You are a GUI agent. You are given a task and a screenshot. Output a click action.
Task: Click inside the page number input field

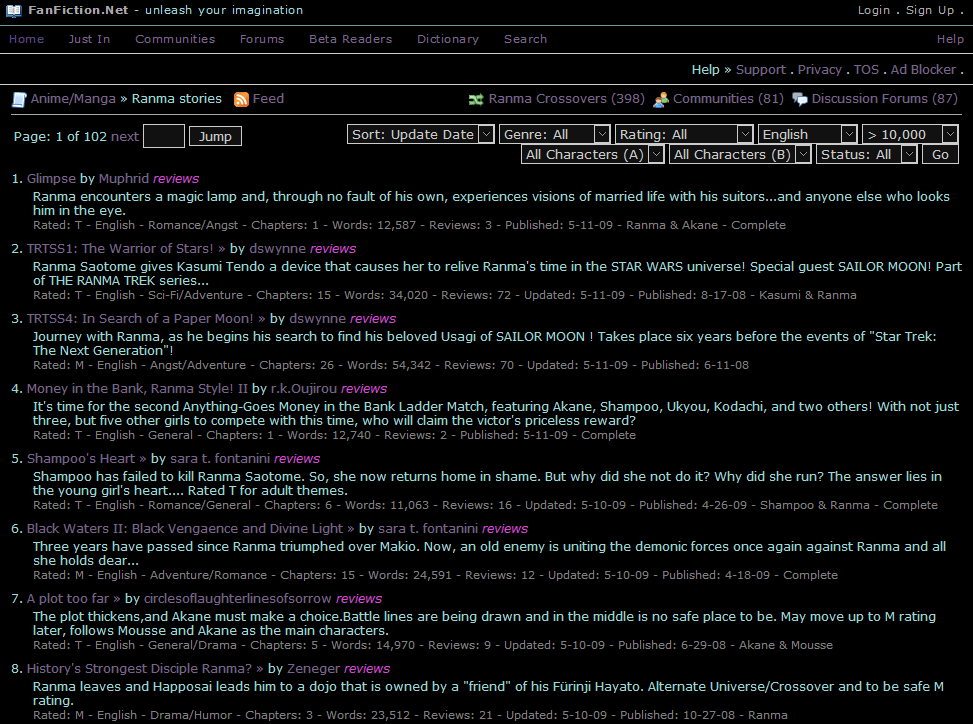click(162, 135)
